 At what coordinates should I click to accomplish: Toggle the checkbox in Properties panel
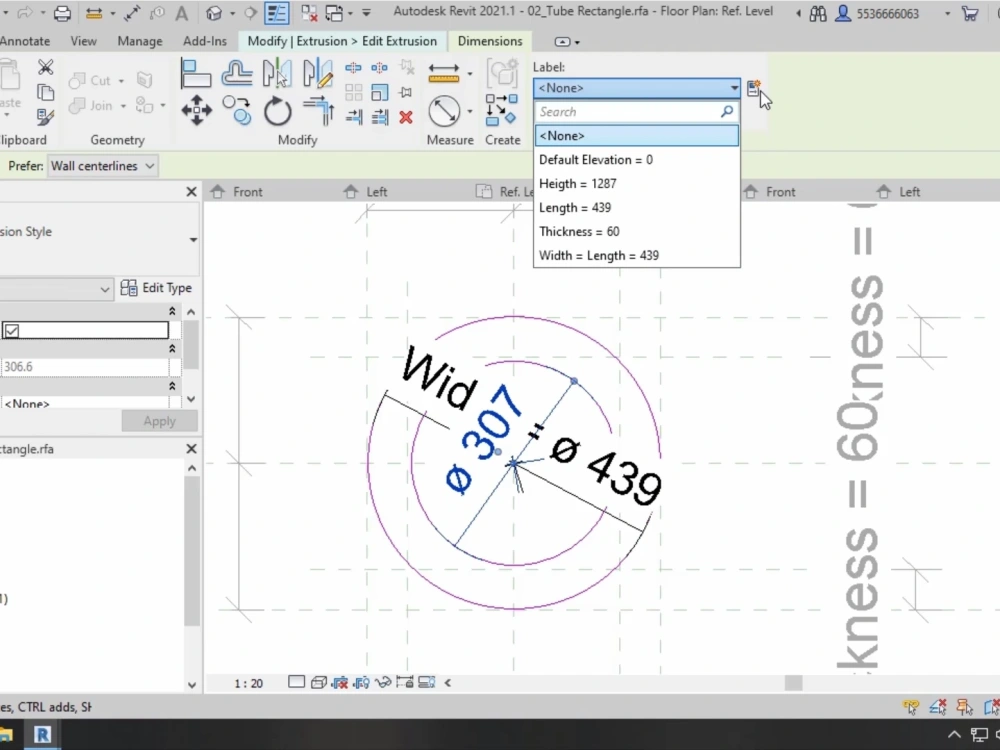11,330
